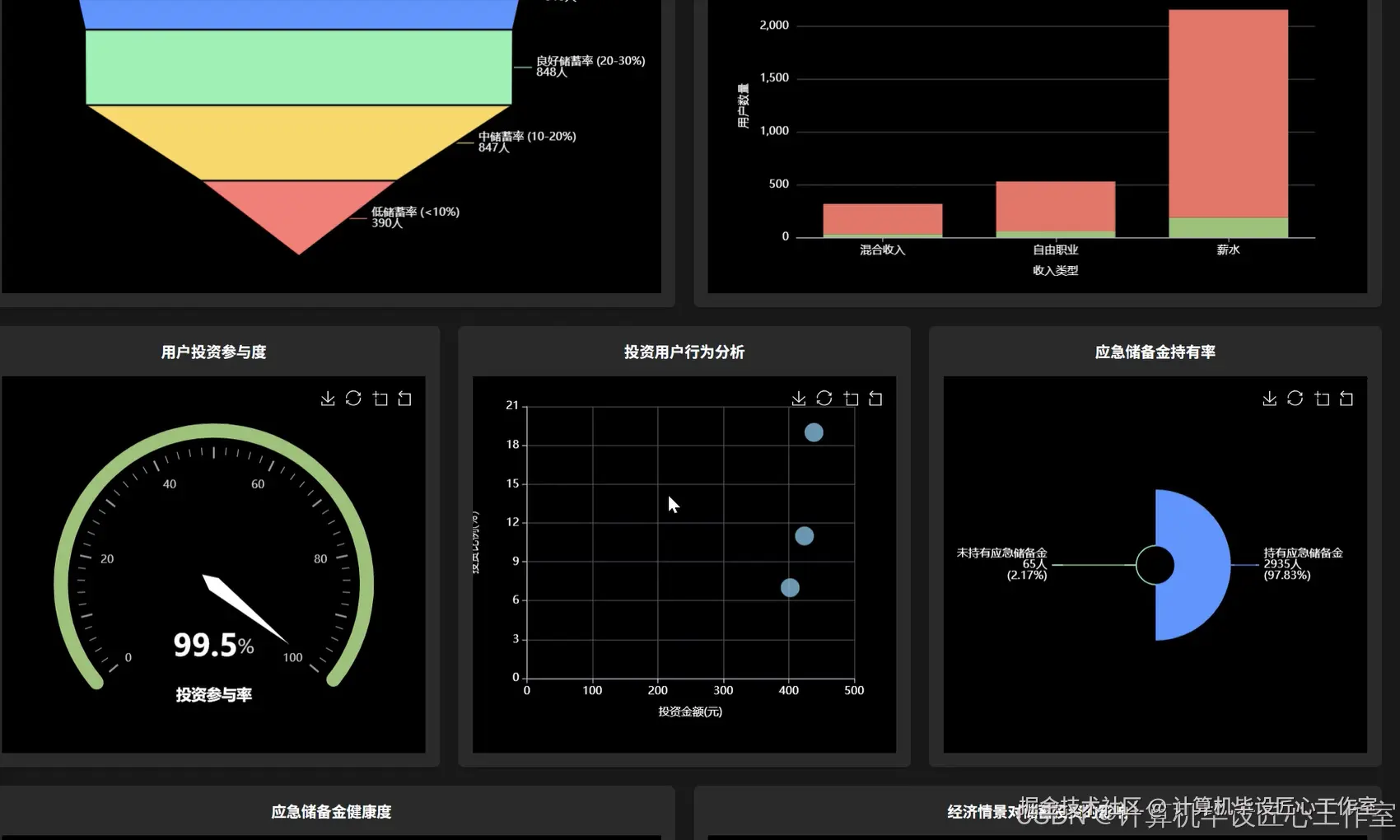Save the 投资用户行为分析 scatter chart as image
Viewport: 1400px width, 840px height.
(799, 399)
